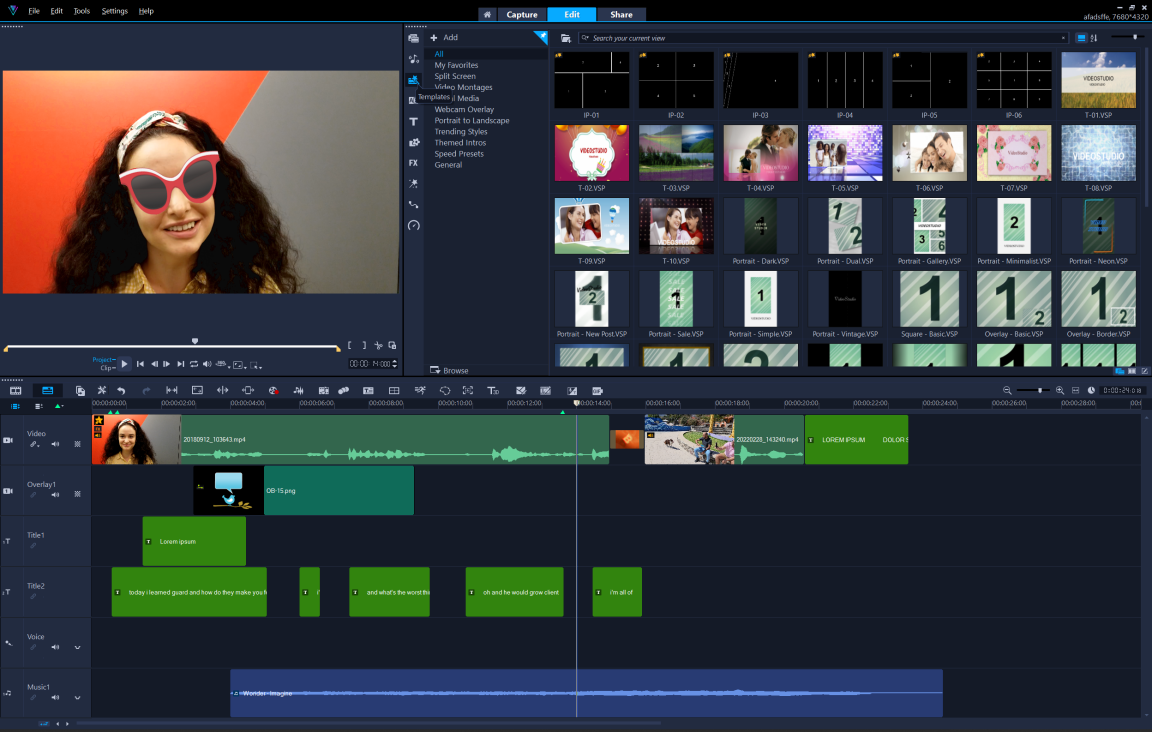Viewport: 1152px width, 732px height.
Task: Switch to Storyboard view icon
Action: [x=16, y=390]
